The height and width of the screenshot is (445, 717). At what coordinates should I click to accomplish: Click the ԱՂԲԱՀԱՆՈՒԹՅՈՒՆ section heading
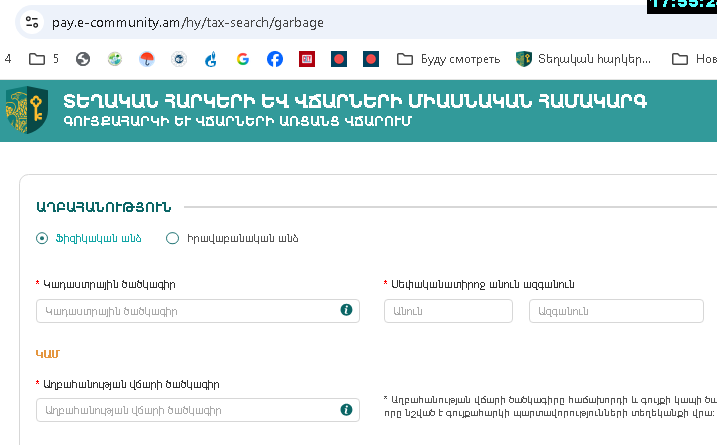pos(103,207)
